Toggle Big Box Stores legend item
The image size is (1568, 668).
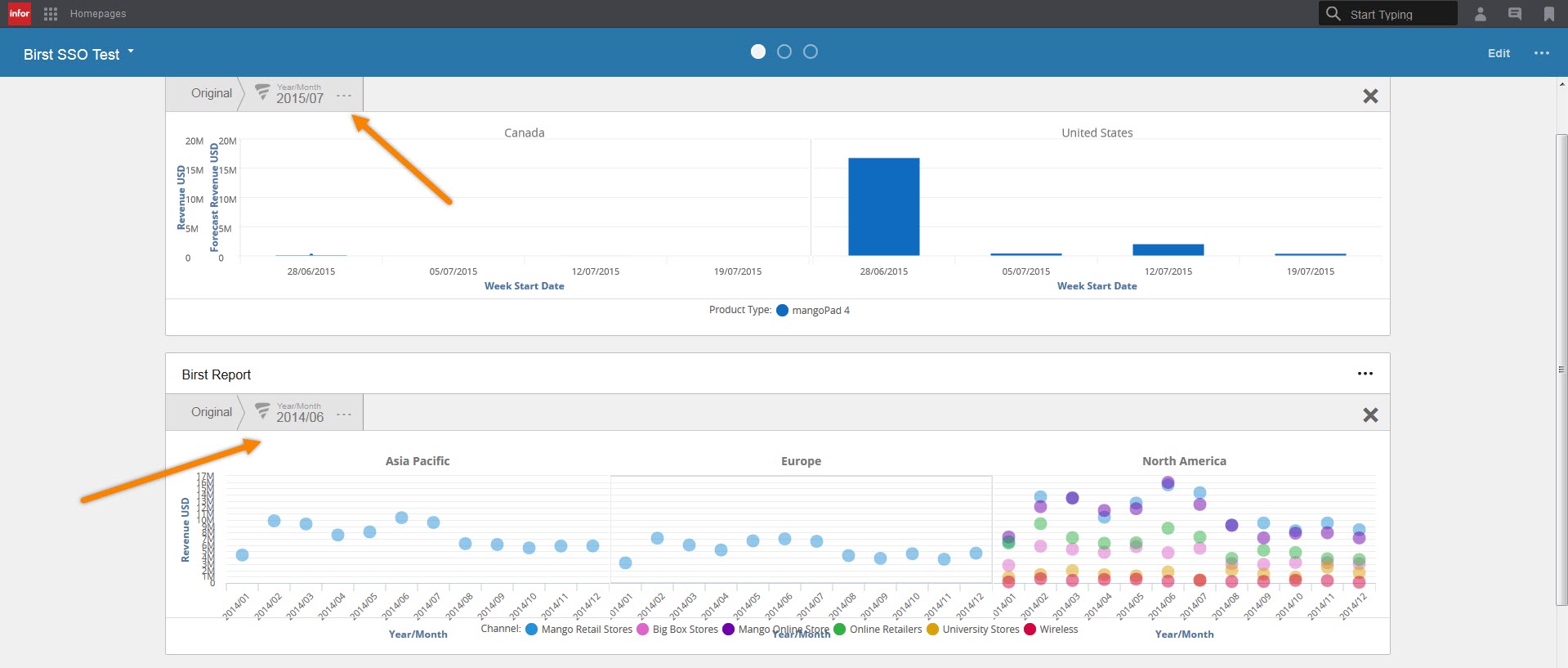coord(677,630)
